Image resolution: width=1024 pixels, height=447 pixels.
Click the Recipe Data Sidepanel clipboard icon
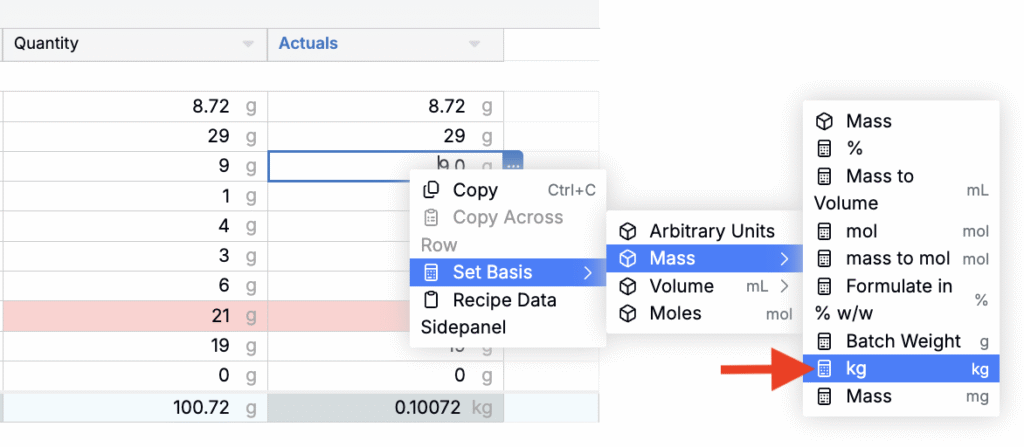(431, 300)
